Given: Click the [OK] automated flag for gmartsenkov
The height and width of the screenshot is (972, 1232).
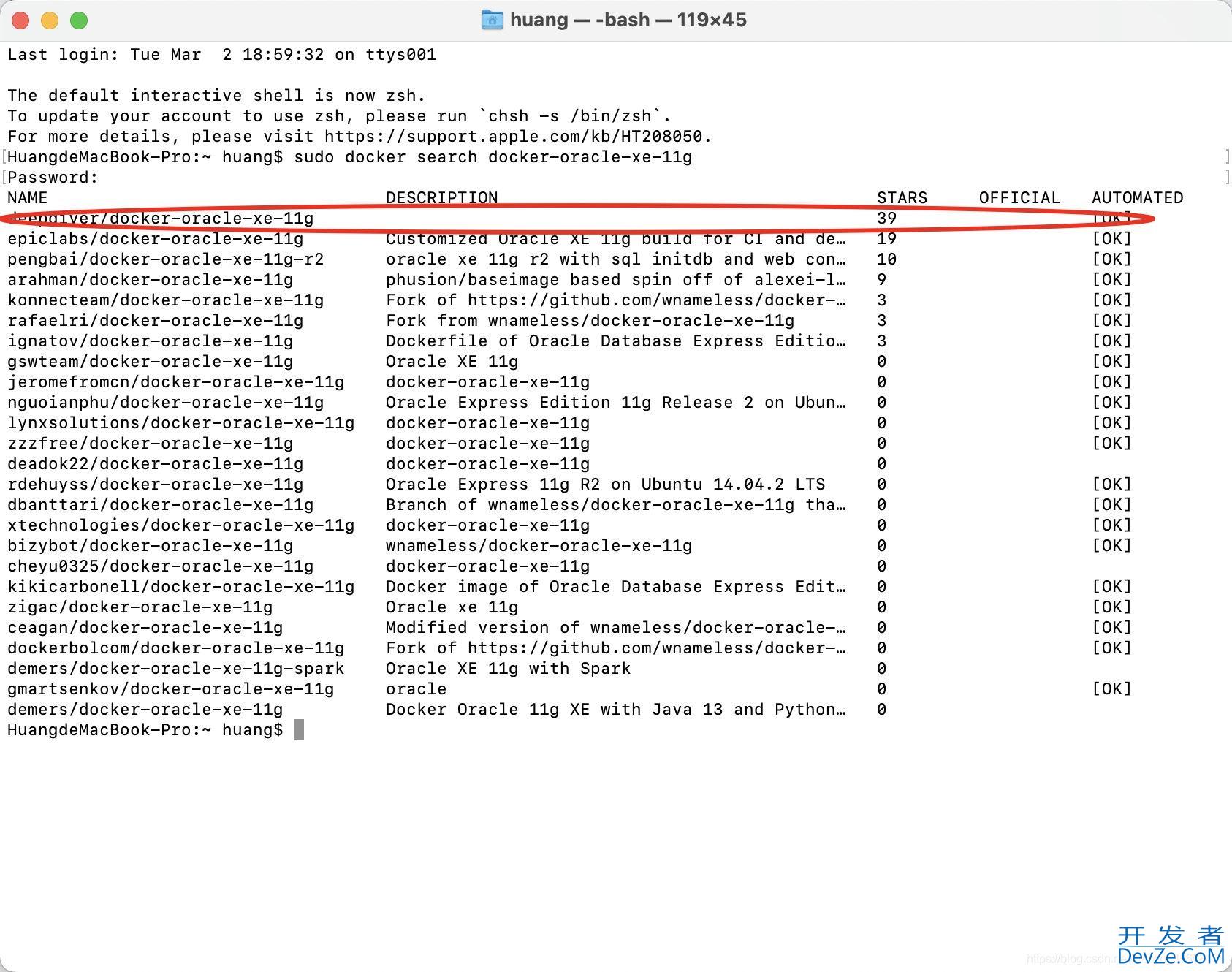Looking at the screenshot, I should pyautogui.click(x=1112, y=688).
